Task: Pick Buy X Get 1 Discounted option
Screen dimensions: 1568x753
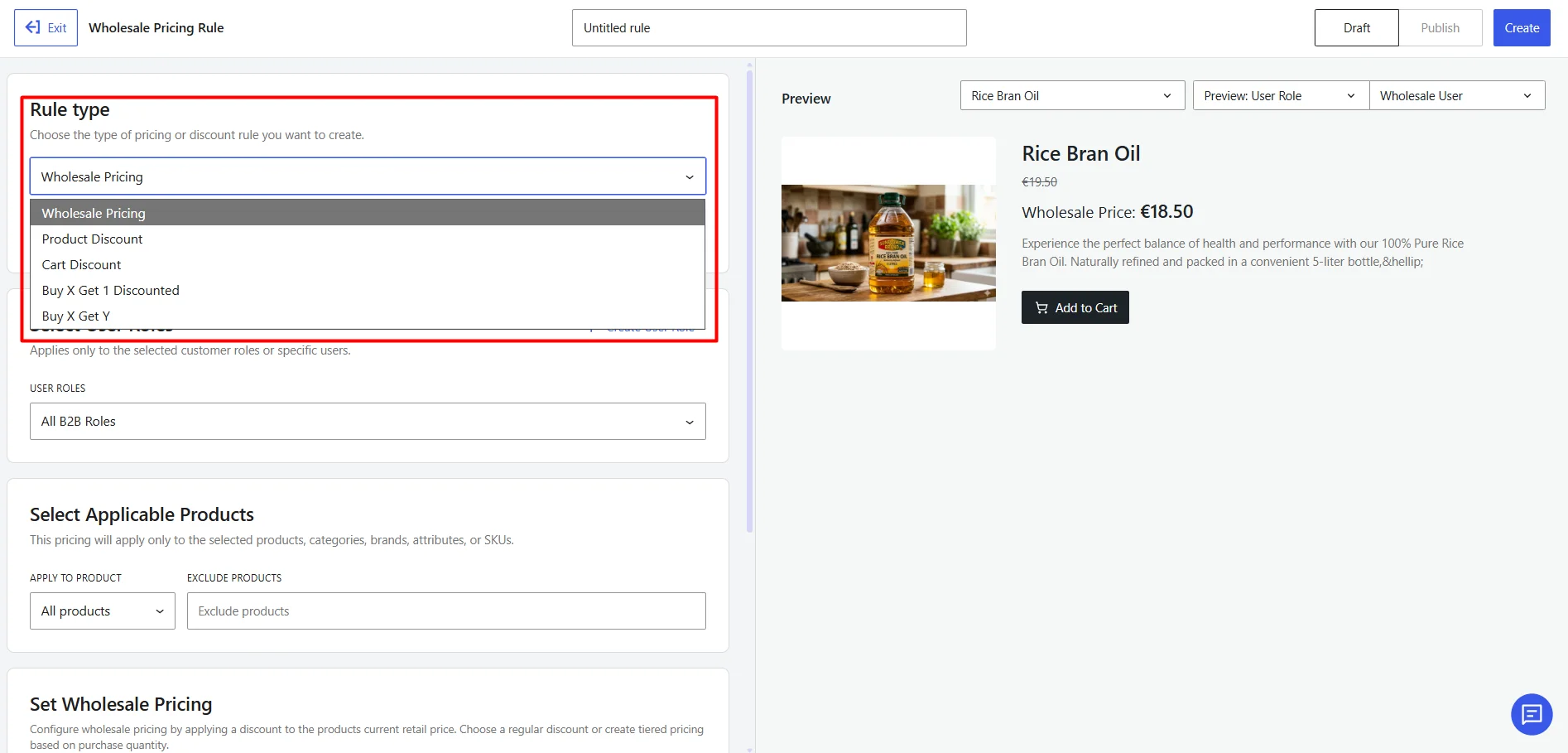Action: (368, 290)
